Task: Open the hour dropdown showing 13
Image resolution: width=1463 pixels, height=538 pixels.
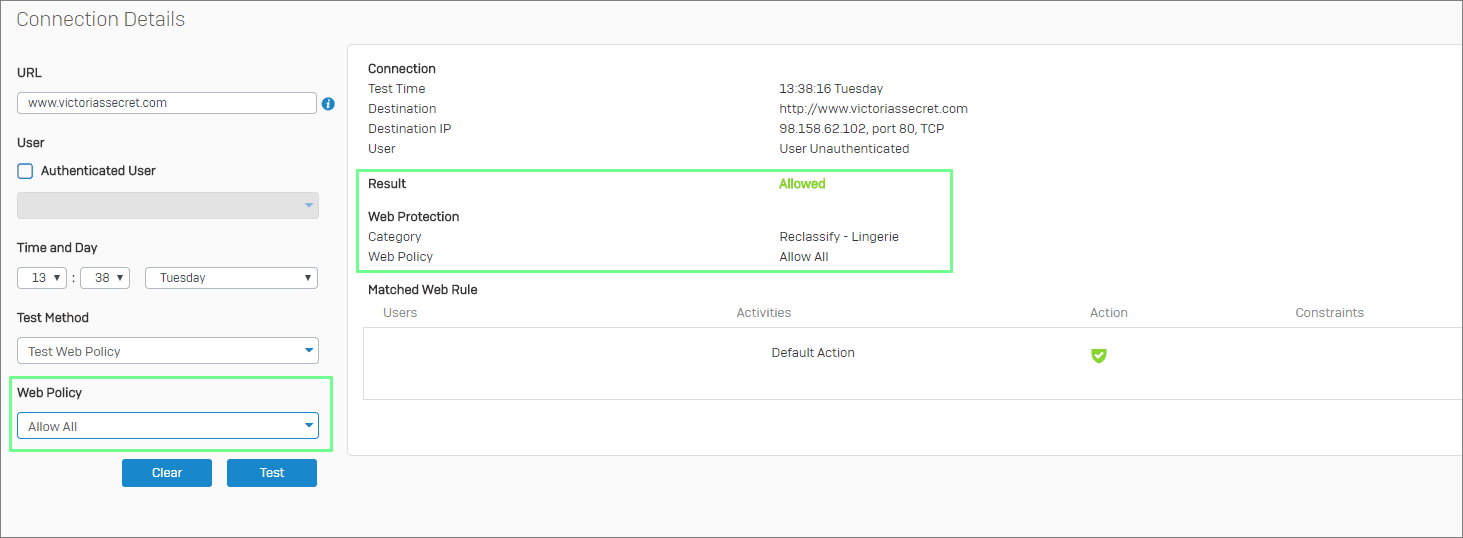Action: (x=42, y=278)
